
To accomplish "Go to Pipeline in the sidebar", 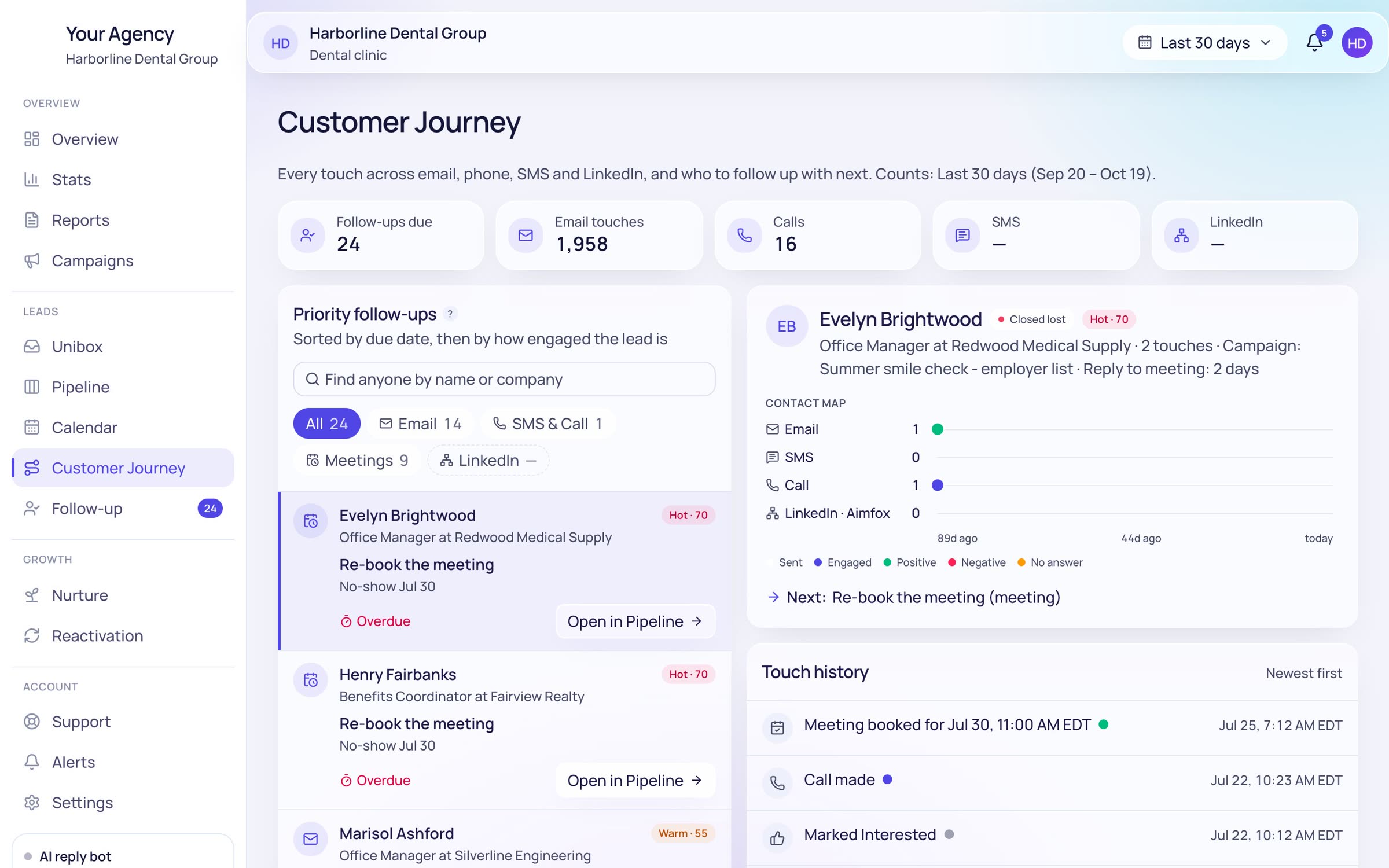I will (x=123, y=387).
